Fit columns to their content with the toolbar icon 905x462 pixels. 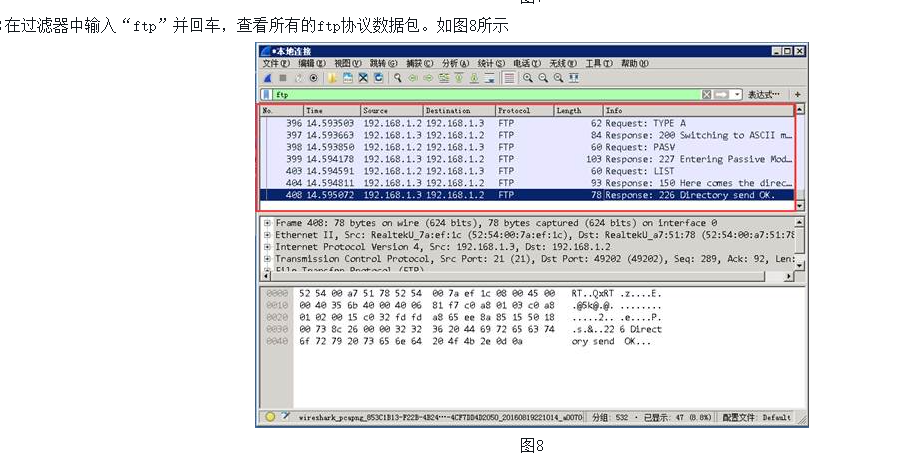point(574,78)
